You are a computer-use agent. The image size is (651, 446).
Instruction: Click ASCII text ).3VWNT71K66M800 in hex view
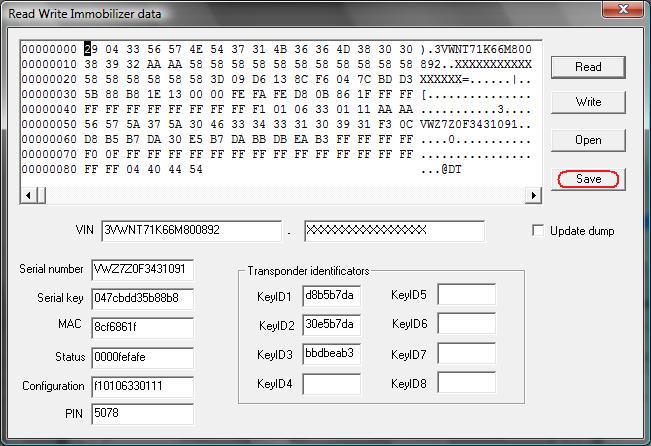tap(476, 49)
